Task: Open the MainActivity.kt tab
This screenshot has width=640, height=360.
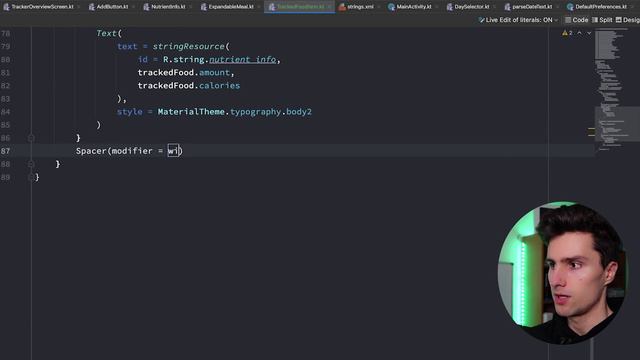Action: pos(414,7)
